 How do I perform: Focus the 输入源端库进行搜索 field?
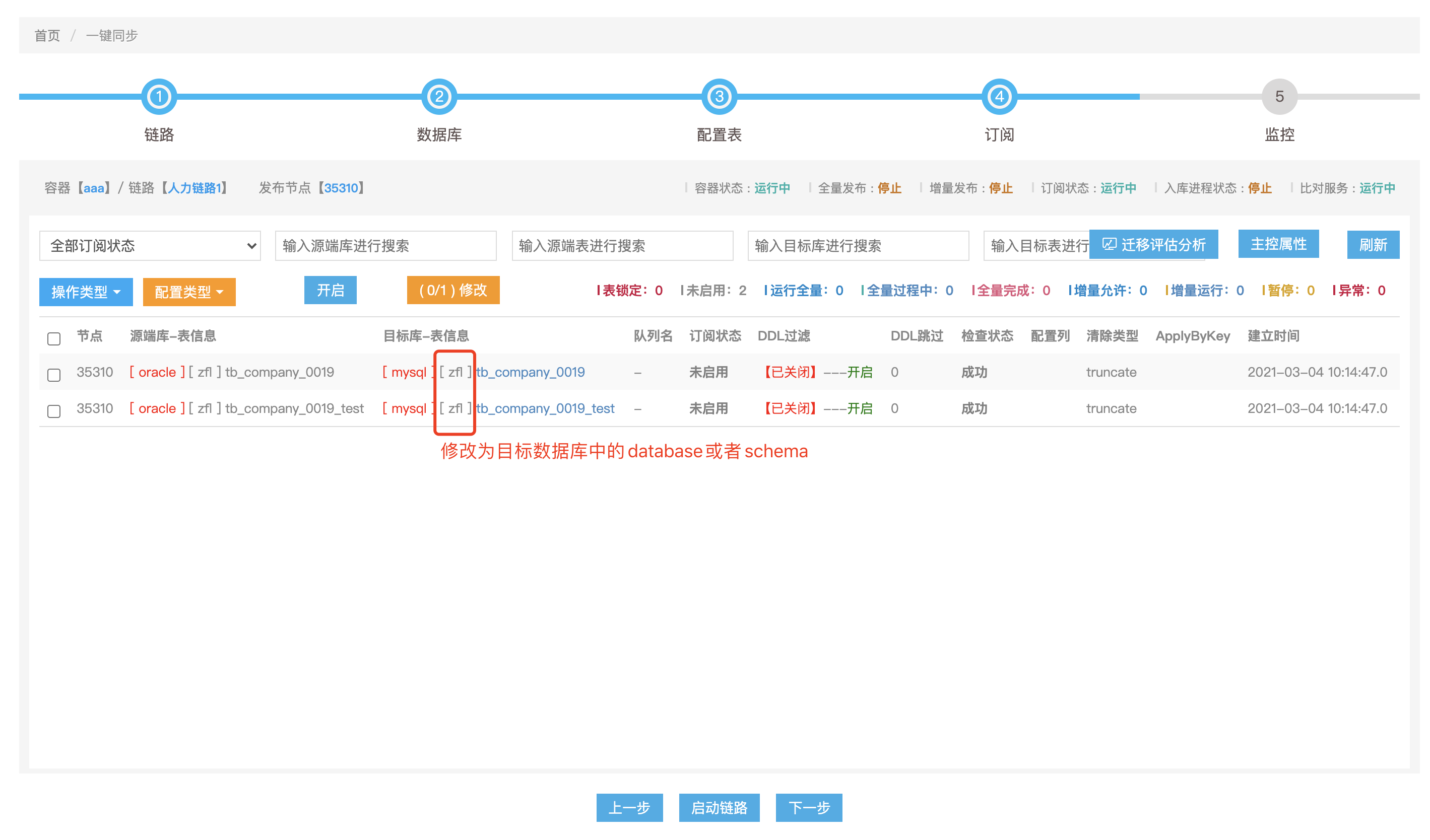(386, 246)
